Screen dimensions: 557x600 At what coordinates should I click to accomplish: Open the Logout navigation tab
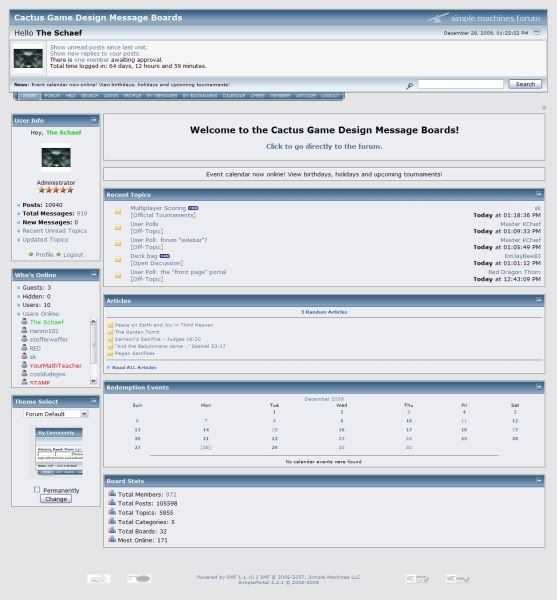(330, 96)
